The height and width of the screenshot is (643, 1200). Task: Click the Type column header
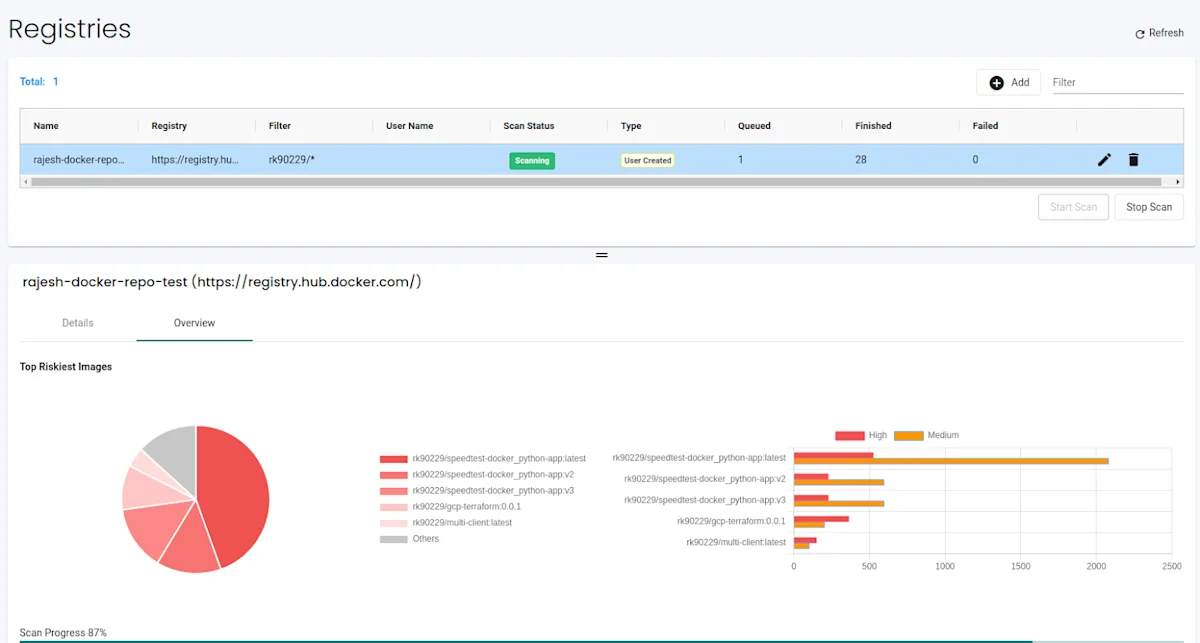[631, 126]
